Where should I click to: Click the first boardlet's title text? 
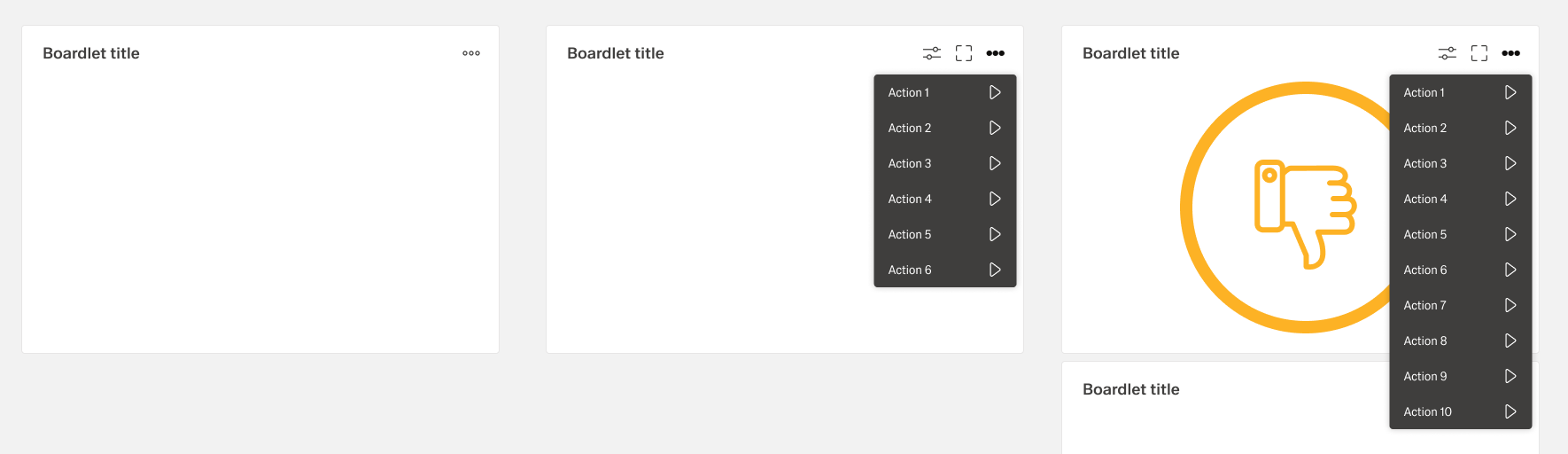91,53
